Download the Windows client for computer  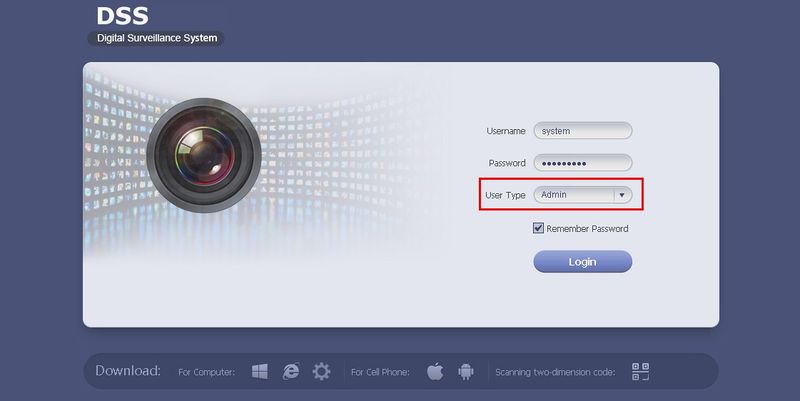pos(260,371)
